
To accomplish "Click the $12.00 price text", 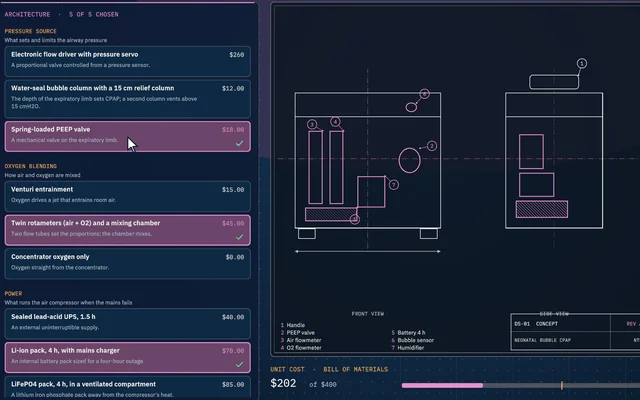I will (233, 88).
